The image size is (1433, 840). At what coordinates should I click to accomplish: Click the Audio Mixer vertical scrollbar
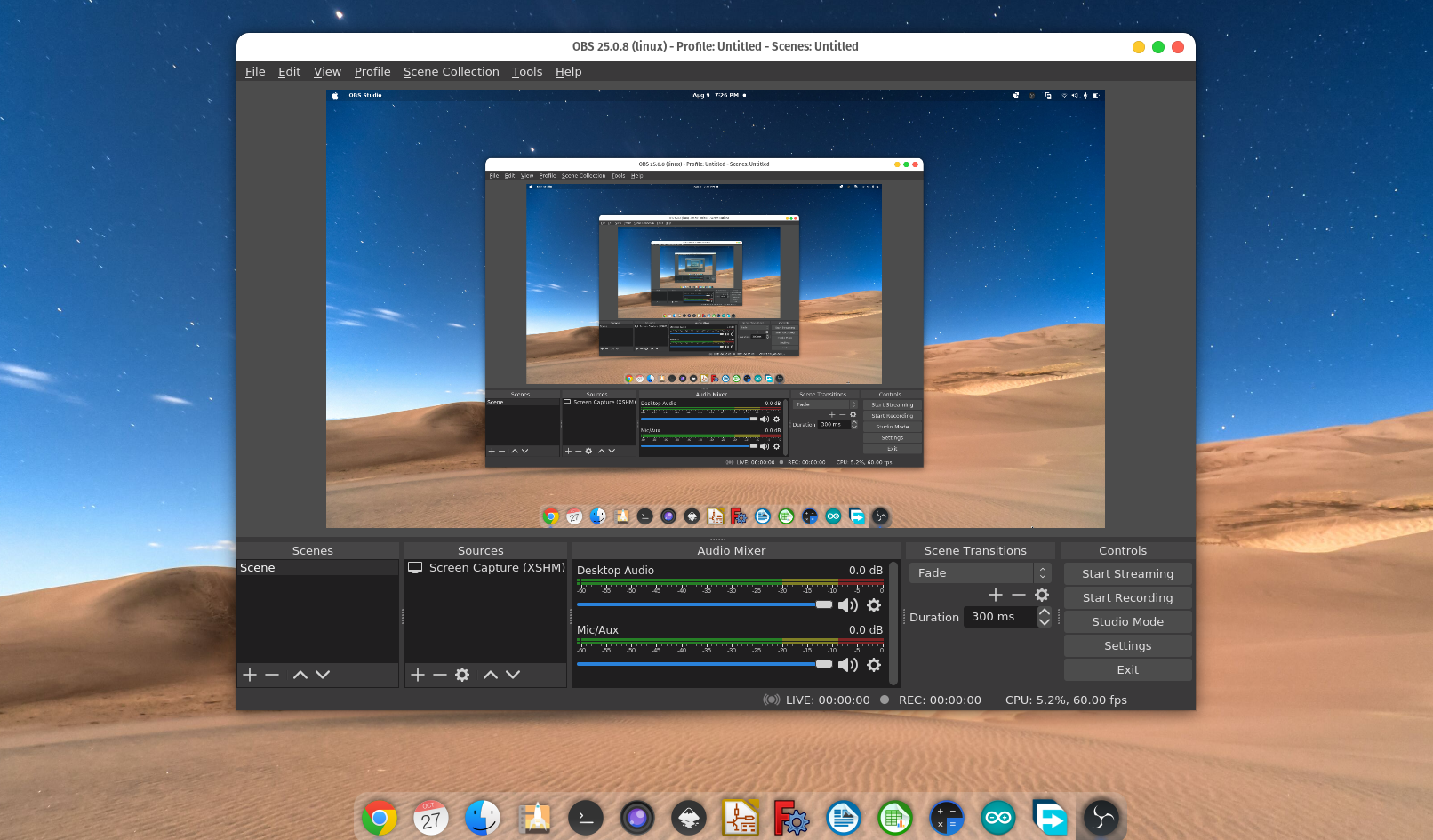pyautogui.click(x=893, y=623)
